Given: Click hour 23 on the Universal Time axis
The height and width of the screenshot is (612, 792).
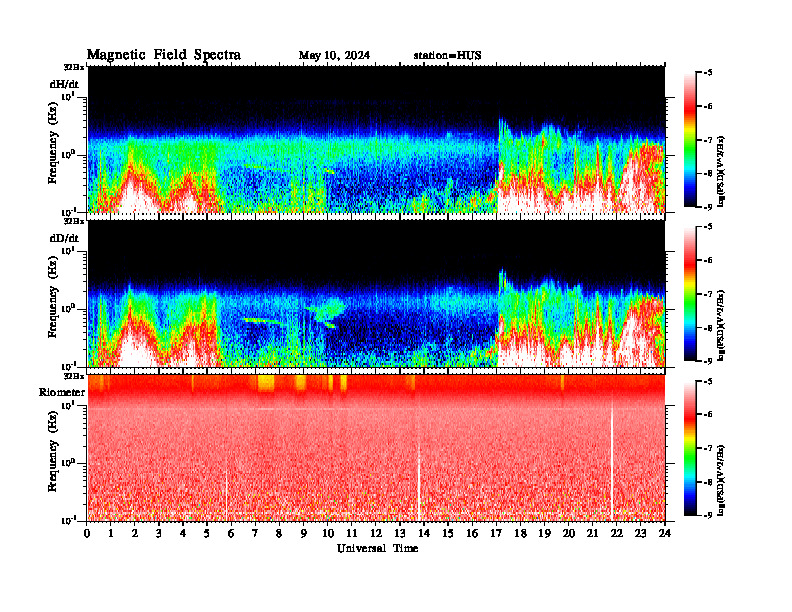Looking at the screenshot, I should [x=641, y=533].
